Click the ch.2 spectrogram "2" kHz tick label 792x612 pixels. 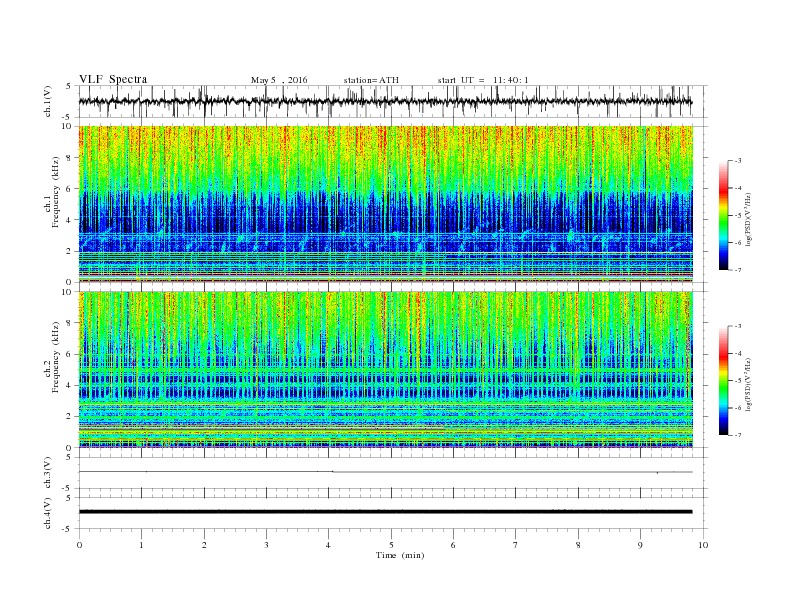tap(69, 417)
